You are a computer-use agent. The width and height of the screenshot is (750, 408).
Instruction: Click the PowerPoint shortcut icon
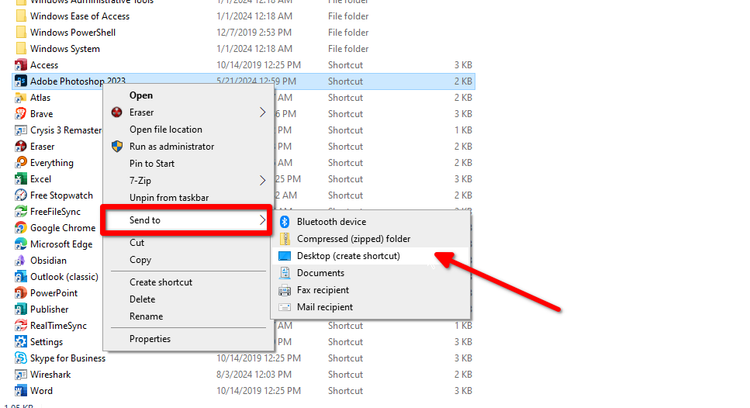pos(21,293)
